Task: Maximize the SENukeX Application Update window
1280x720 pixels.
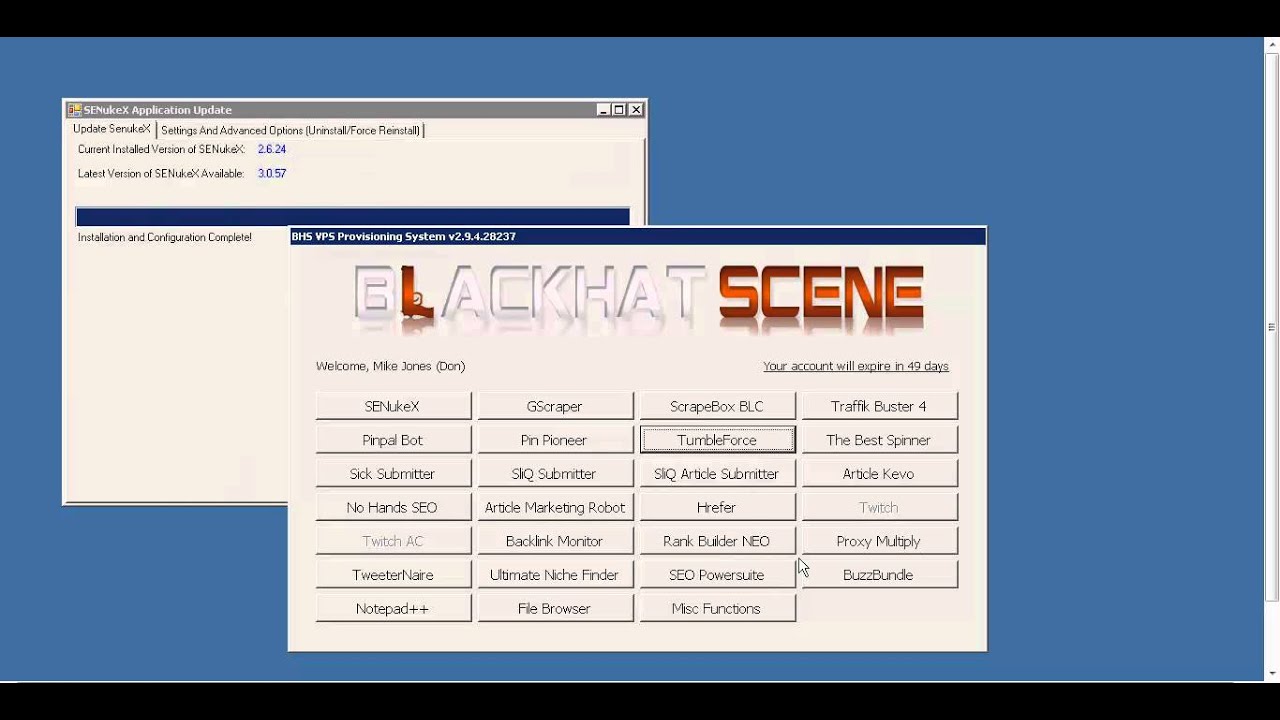Action: coord(619,110)
